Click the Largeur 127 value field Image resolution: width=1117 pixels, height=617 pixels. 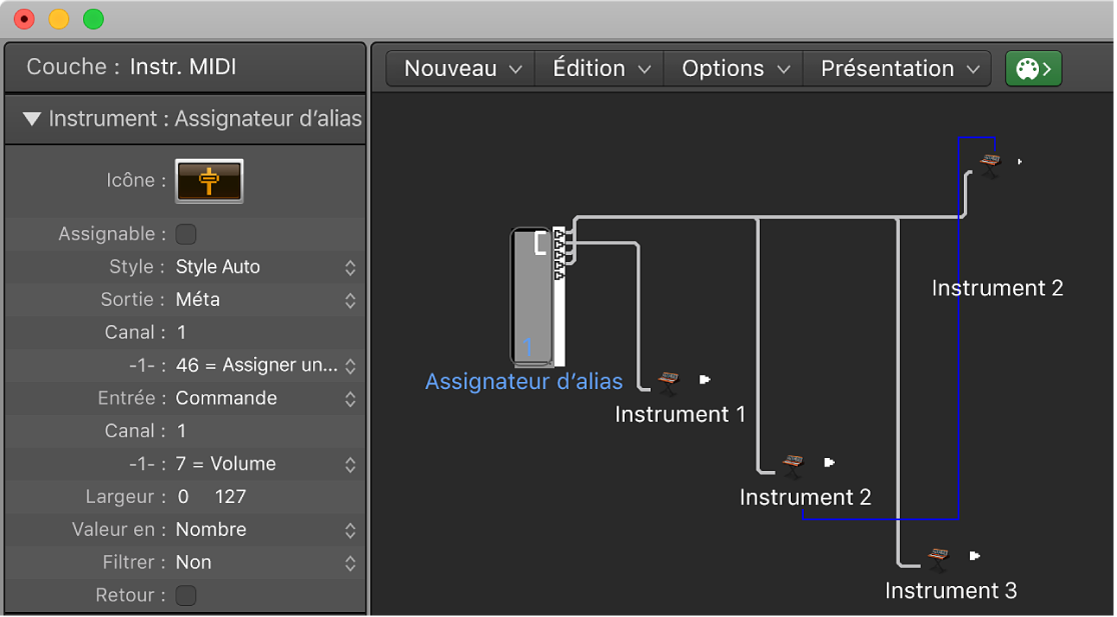coord(230,496)
